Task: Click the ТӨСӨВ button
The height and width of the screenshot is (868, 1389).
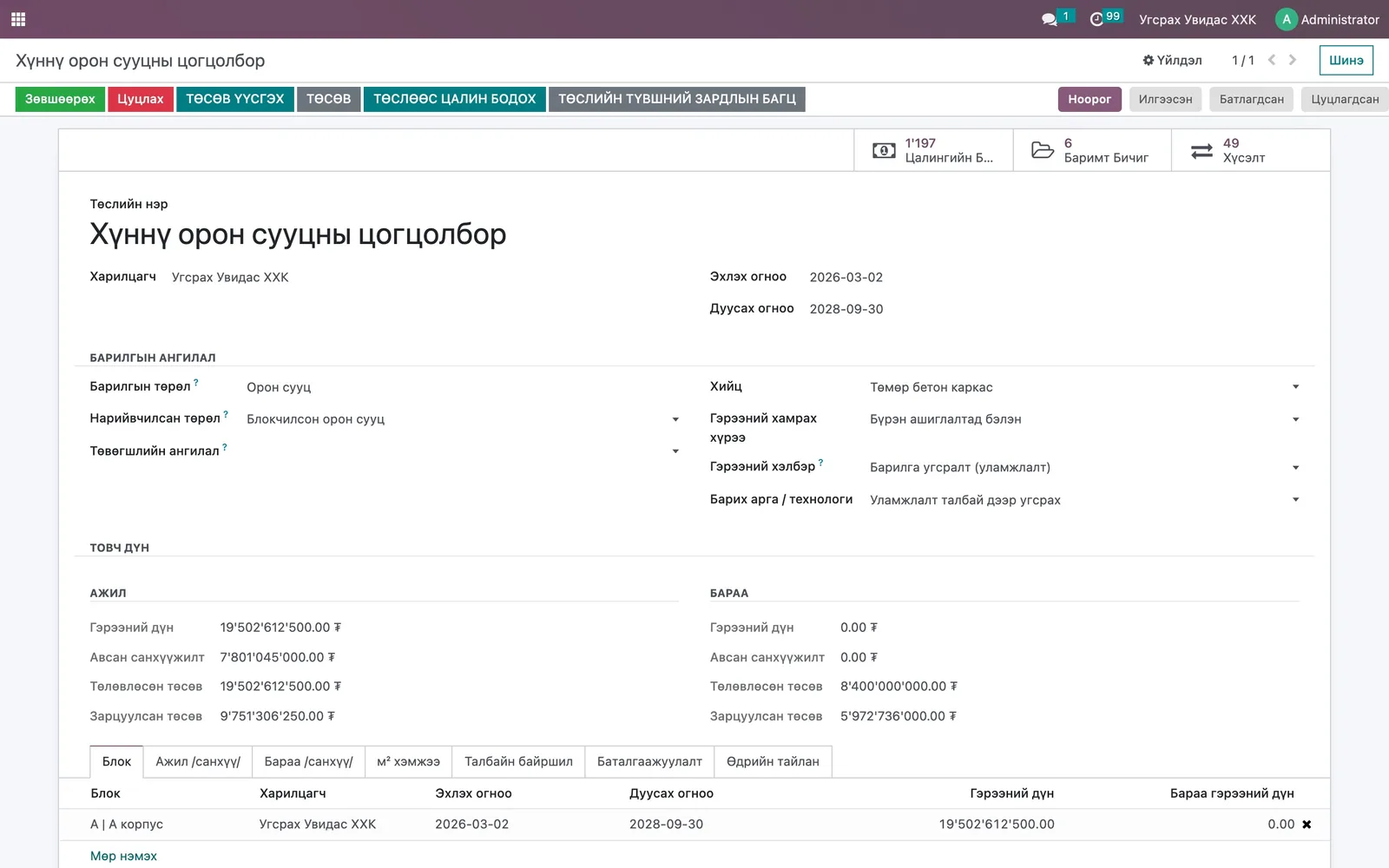Action: pyautogui.click(x=328, y=99)
